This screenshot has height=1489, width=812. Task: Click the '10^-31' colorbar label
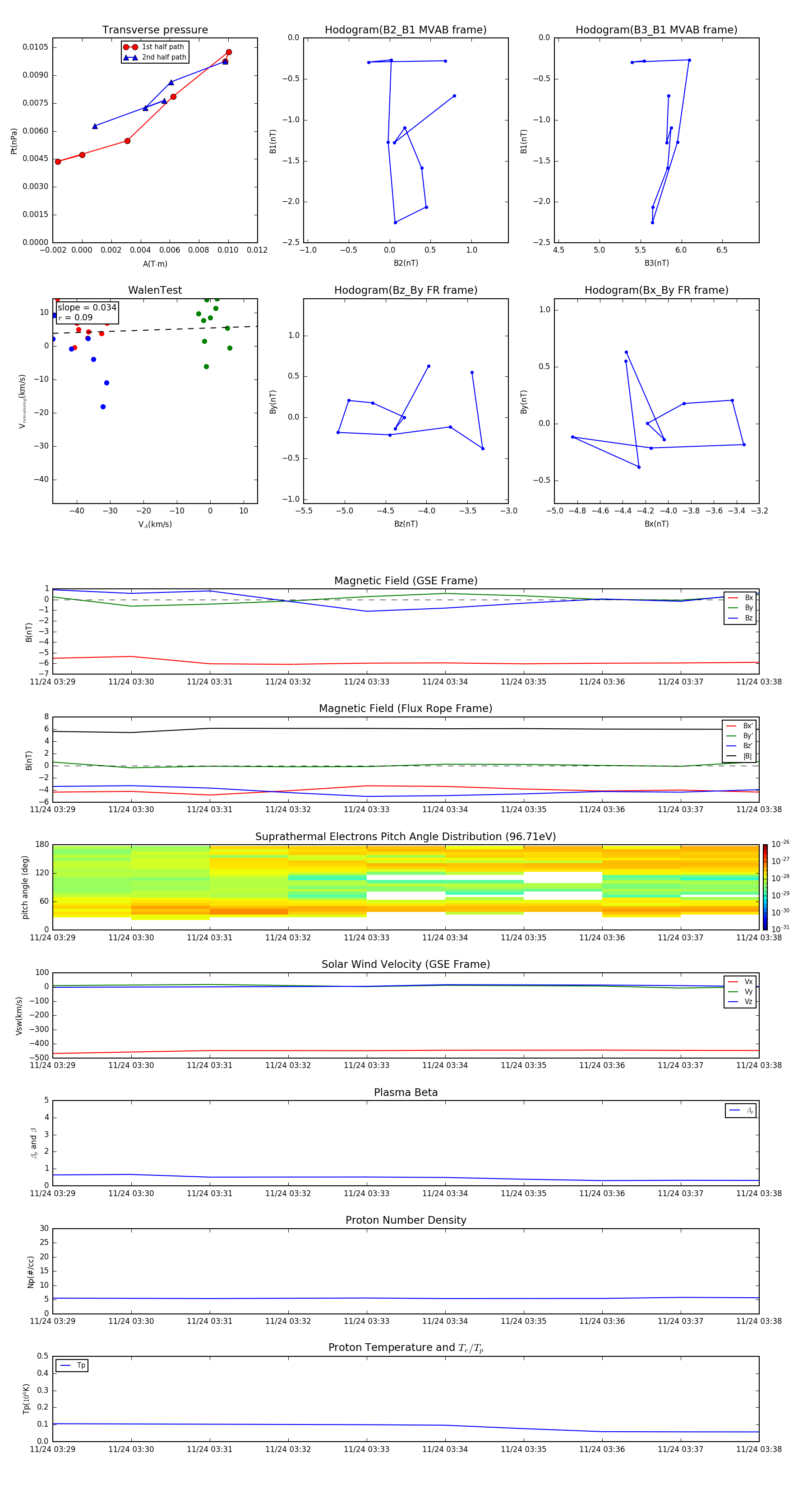pos(780,929)
